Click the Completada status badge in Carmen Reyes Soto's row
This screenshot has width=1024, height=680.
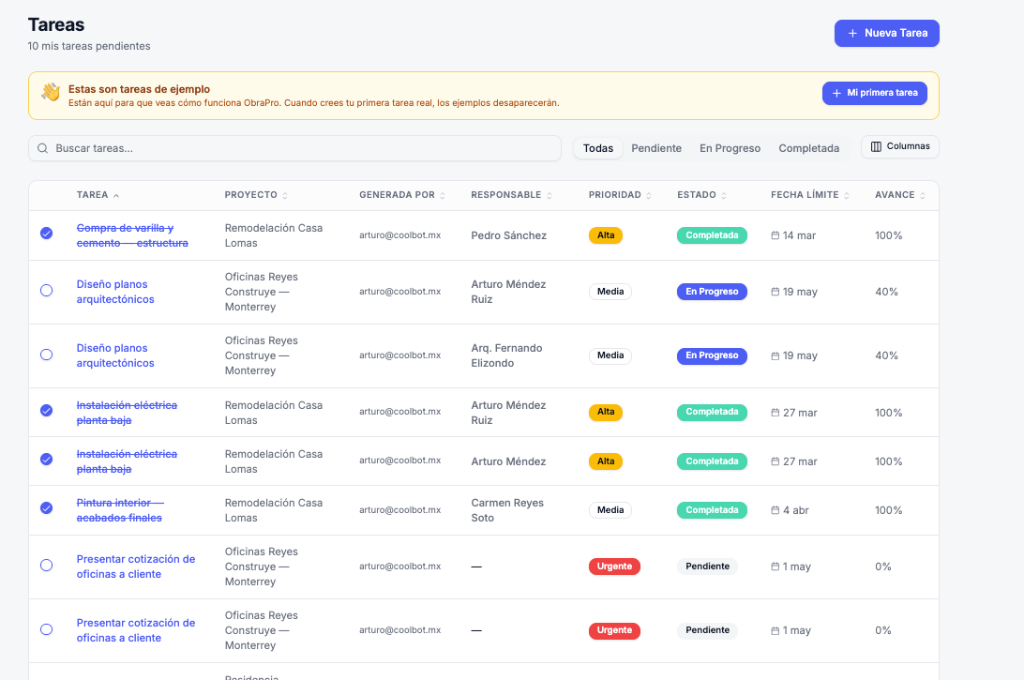pos(712,510)
